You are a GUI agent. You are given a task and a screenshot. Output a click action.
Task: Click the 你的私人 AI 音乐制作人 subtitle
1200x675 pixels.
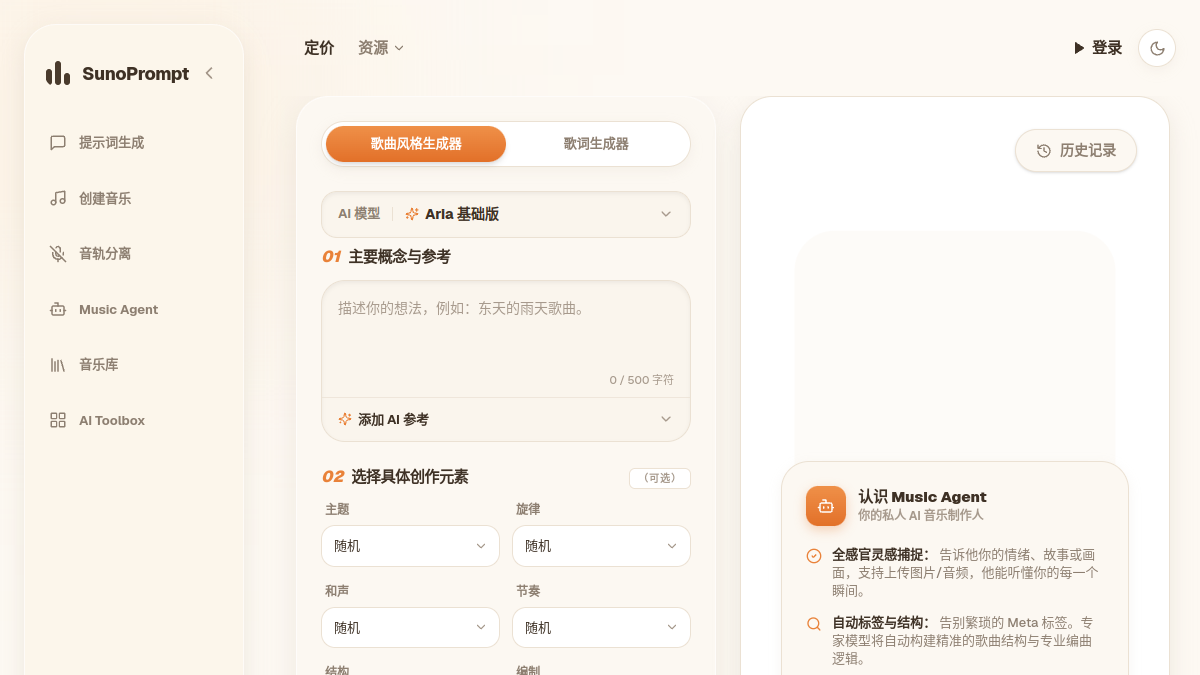pyautogui.click(x=921, y=515)
